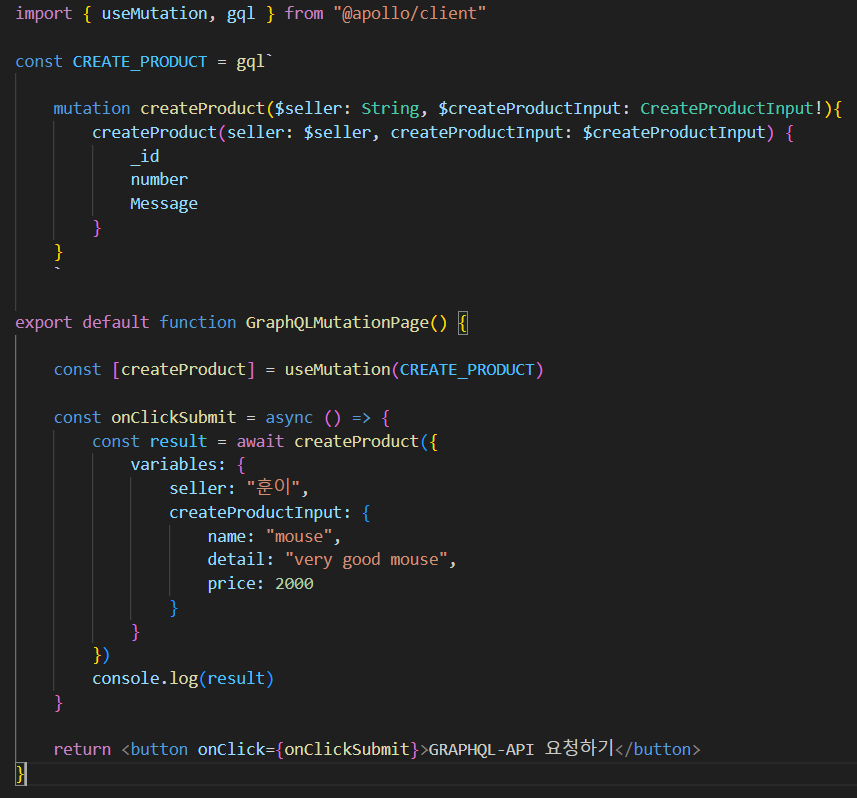Image resolution: width=857 pixels, height=798 pixels.
Task: Click onClickSubmit inside the onClick braces
Action: point(347,749)
